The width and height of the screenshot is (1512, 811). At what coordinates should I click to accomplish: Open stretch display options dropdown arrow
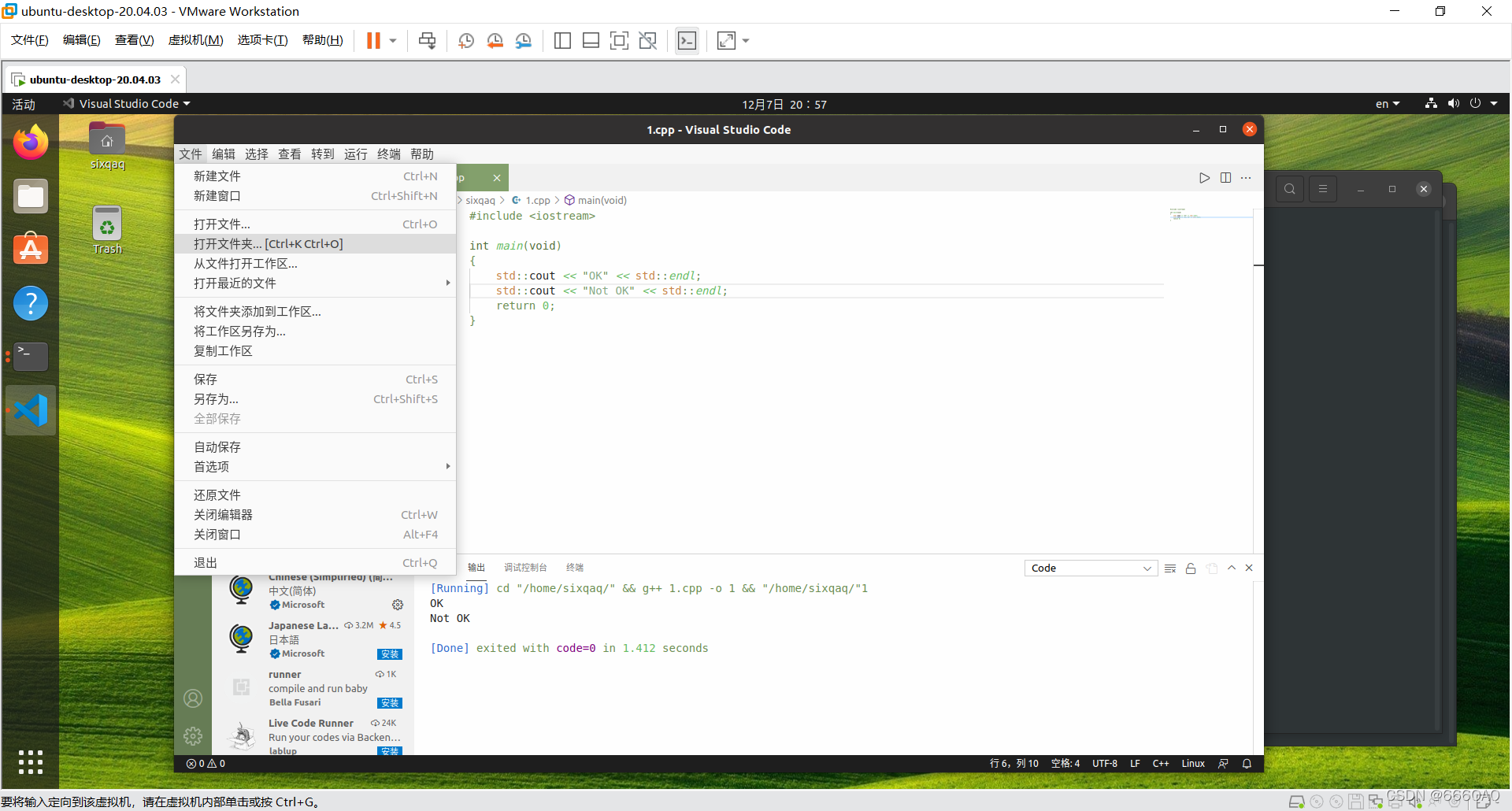(x=746, y=41)
